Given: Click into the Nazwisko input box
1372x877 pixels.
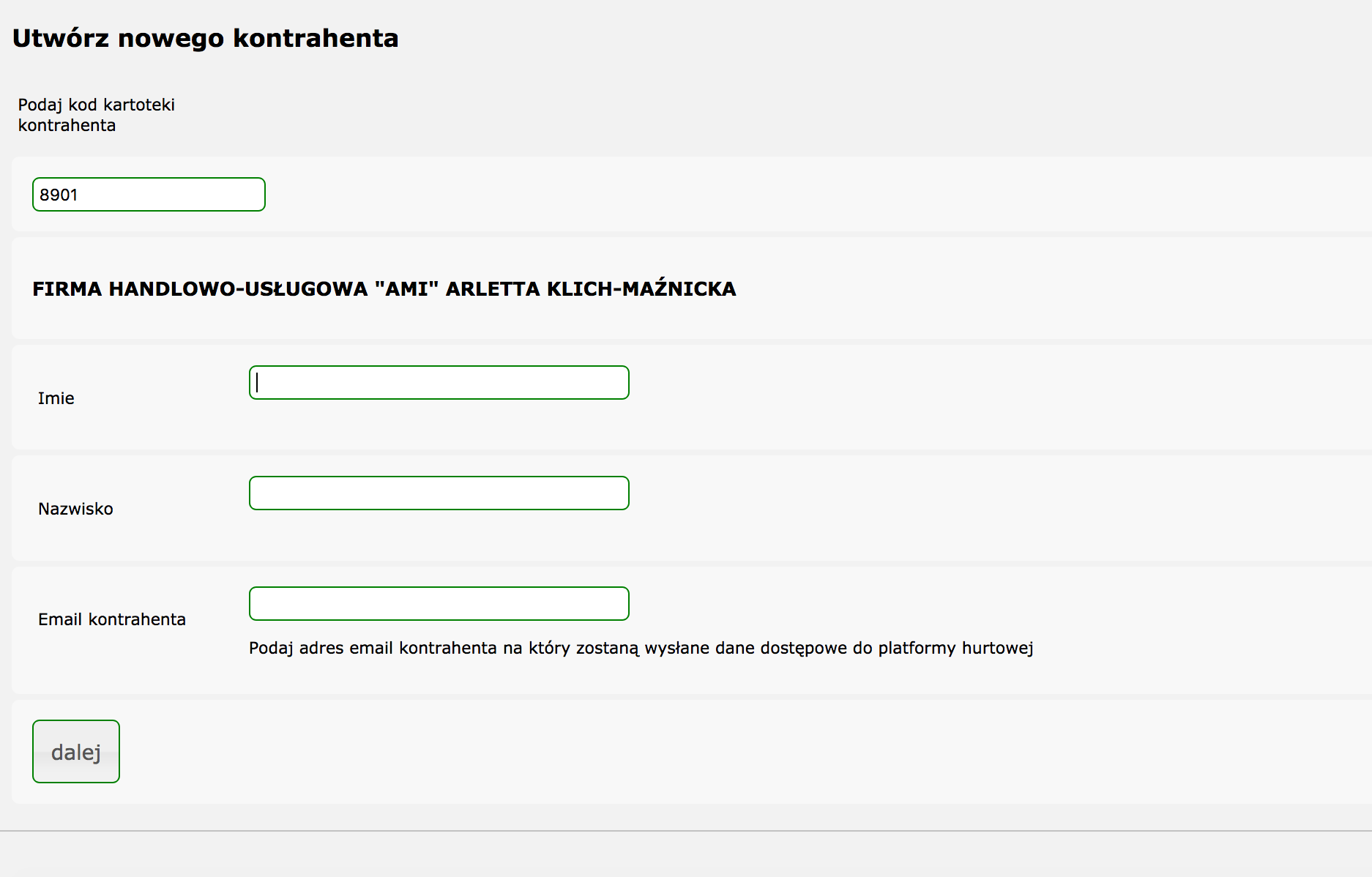Looking at the screenshot, I should click(439, 493).
